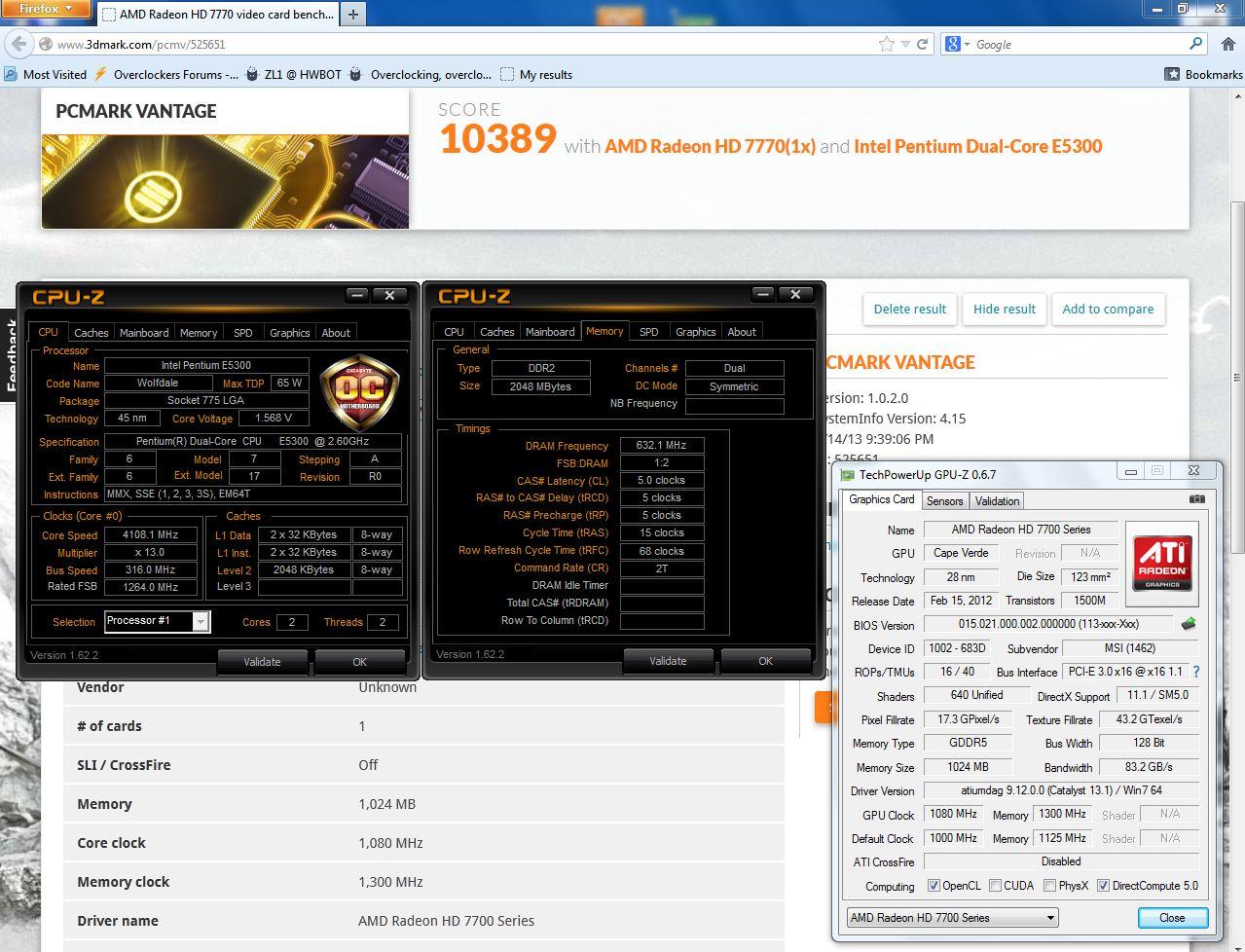The width and height of the screenshot is (1245, 952).
Task: Click the reload page icon in address bar
Action: 922,44
